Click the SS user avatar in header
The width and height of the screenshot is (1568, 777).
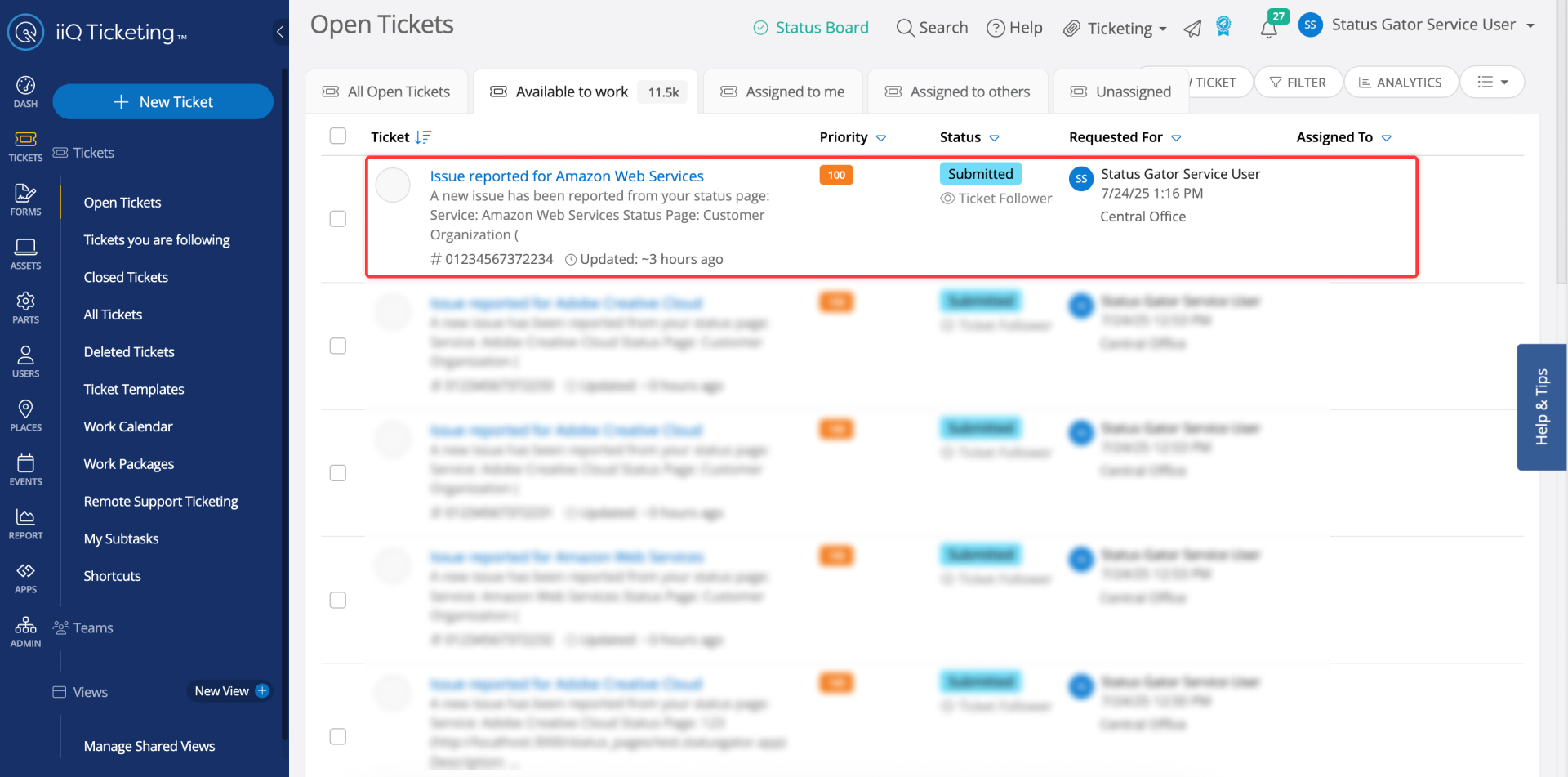[1310, 25]
